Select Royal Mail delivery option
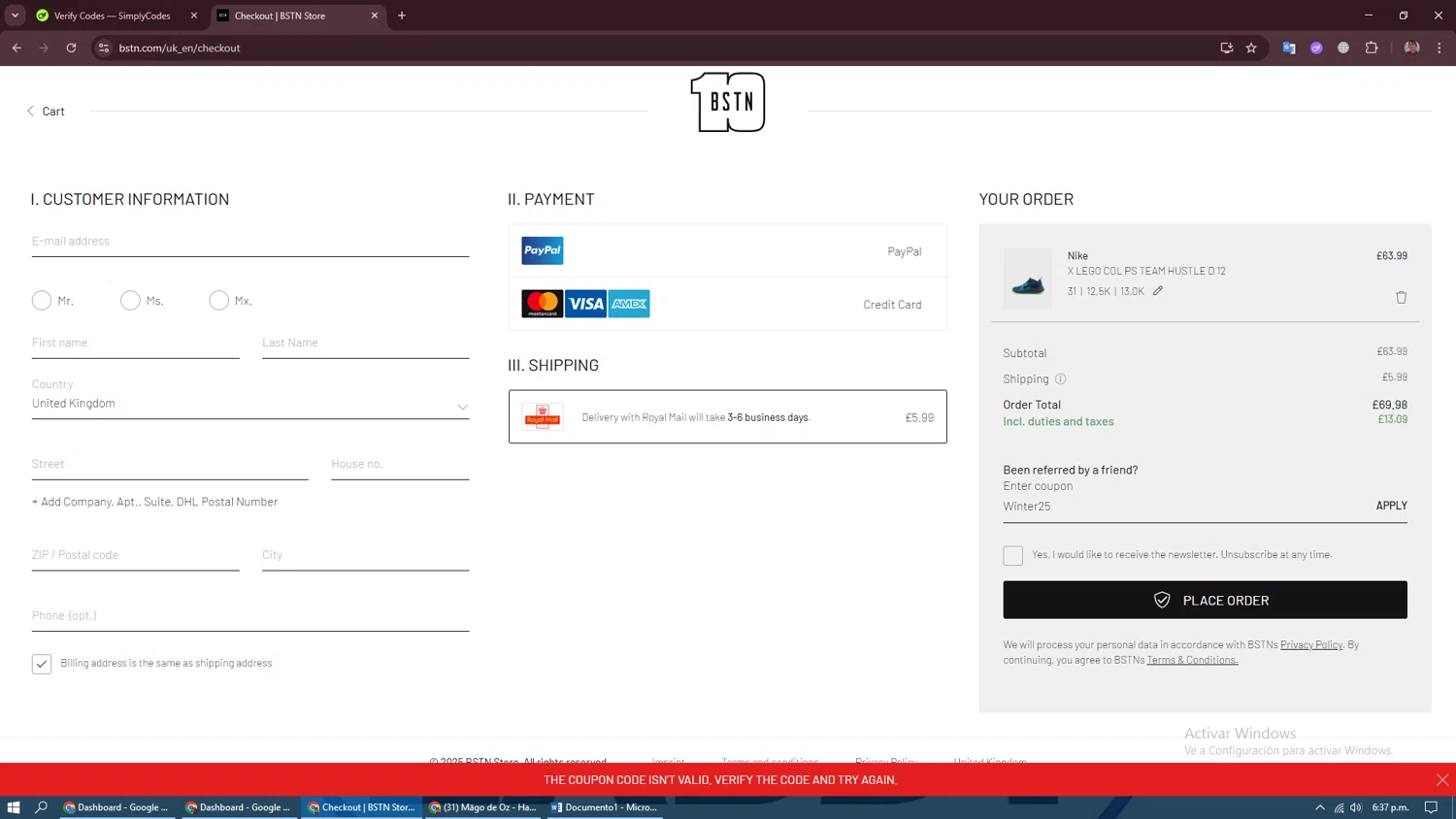 pos(728,417)
